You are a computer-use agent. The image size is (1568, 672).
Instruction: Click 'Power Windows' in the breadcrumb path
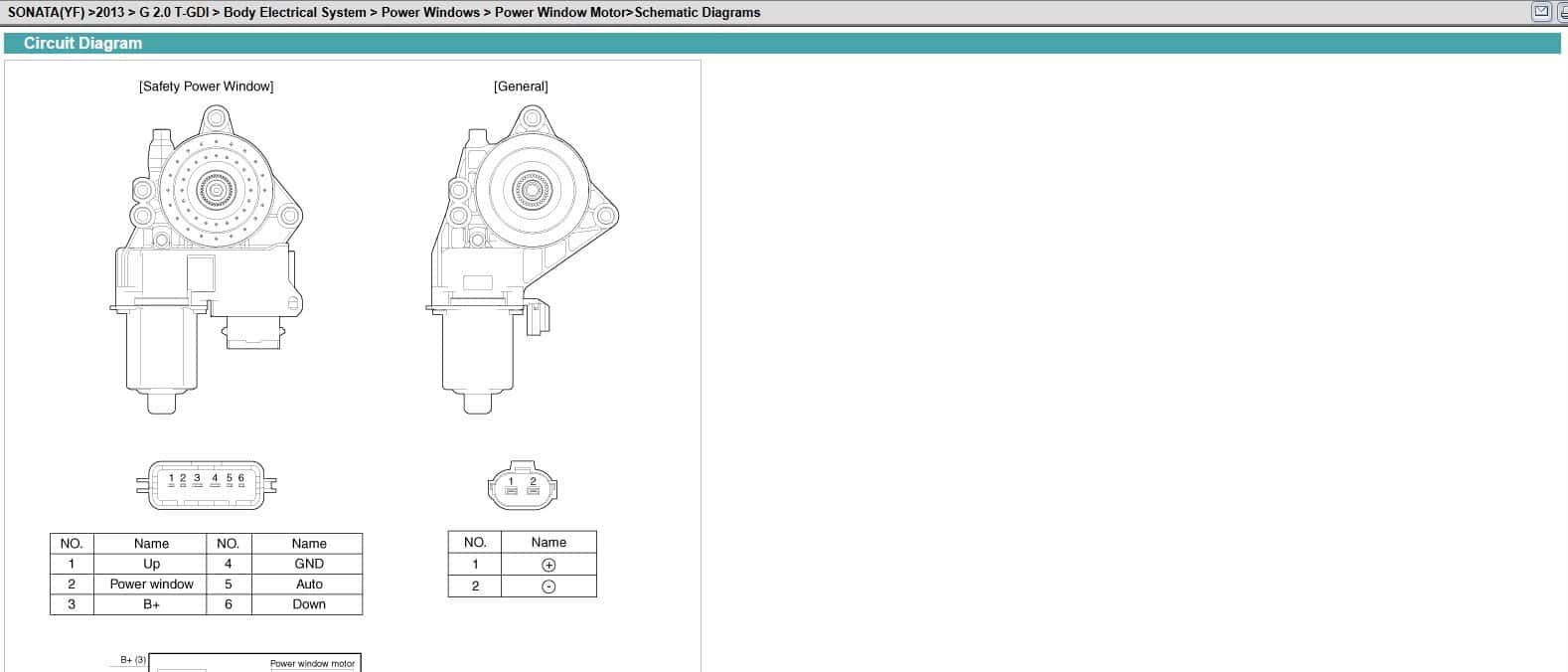430,13
